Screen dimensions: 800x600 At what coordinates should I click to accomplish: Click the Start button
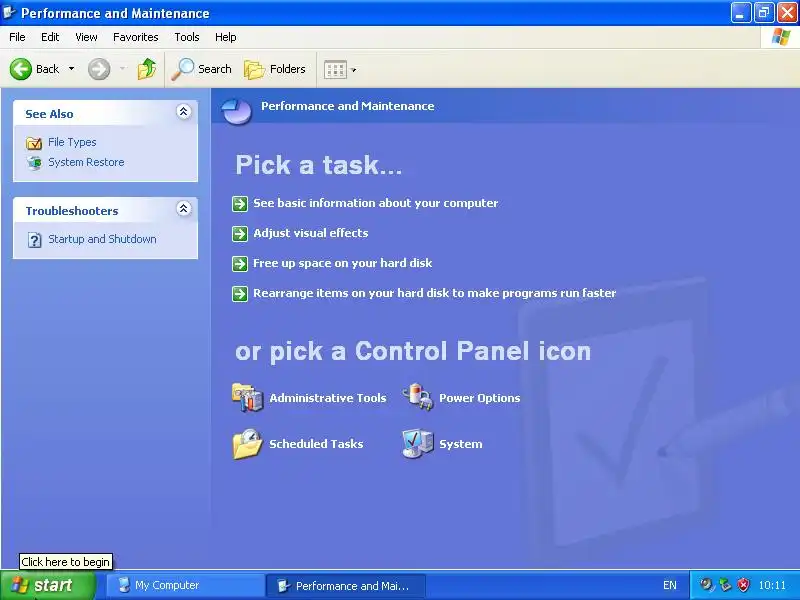(48, 585)
